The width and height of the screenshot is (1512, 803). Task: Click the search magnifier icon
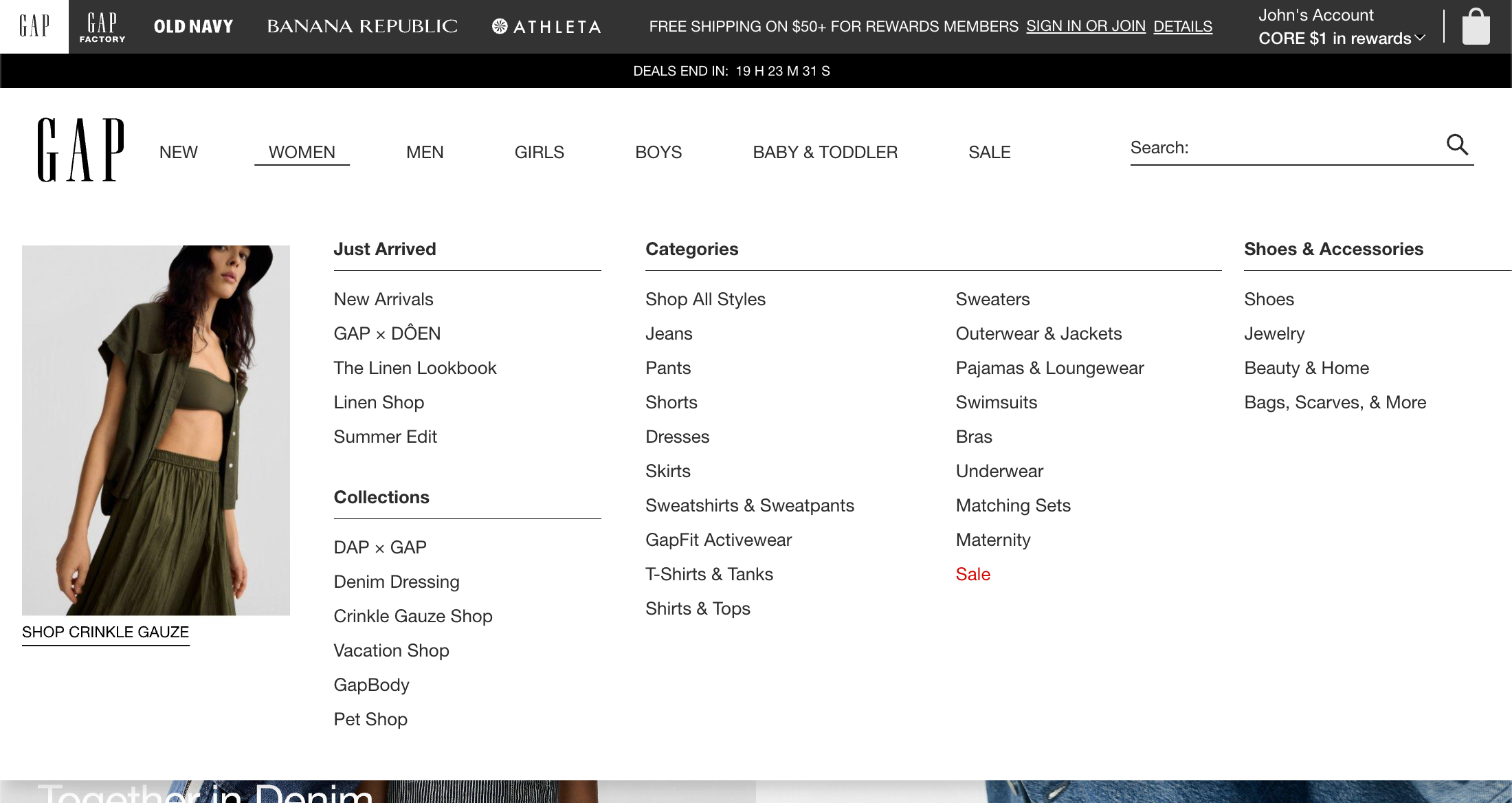[x=1457, y=145]
